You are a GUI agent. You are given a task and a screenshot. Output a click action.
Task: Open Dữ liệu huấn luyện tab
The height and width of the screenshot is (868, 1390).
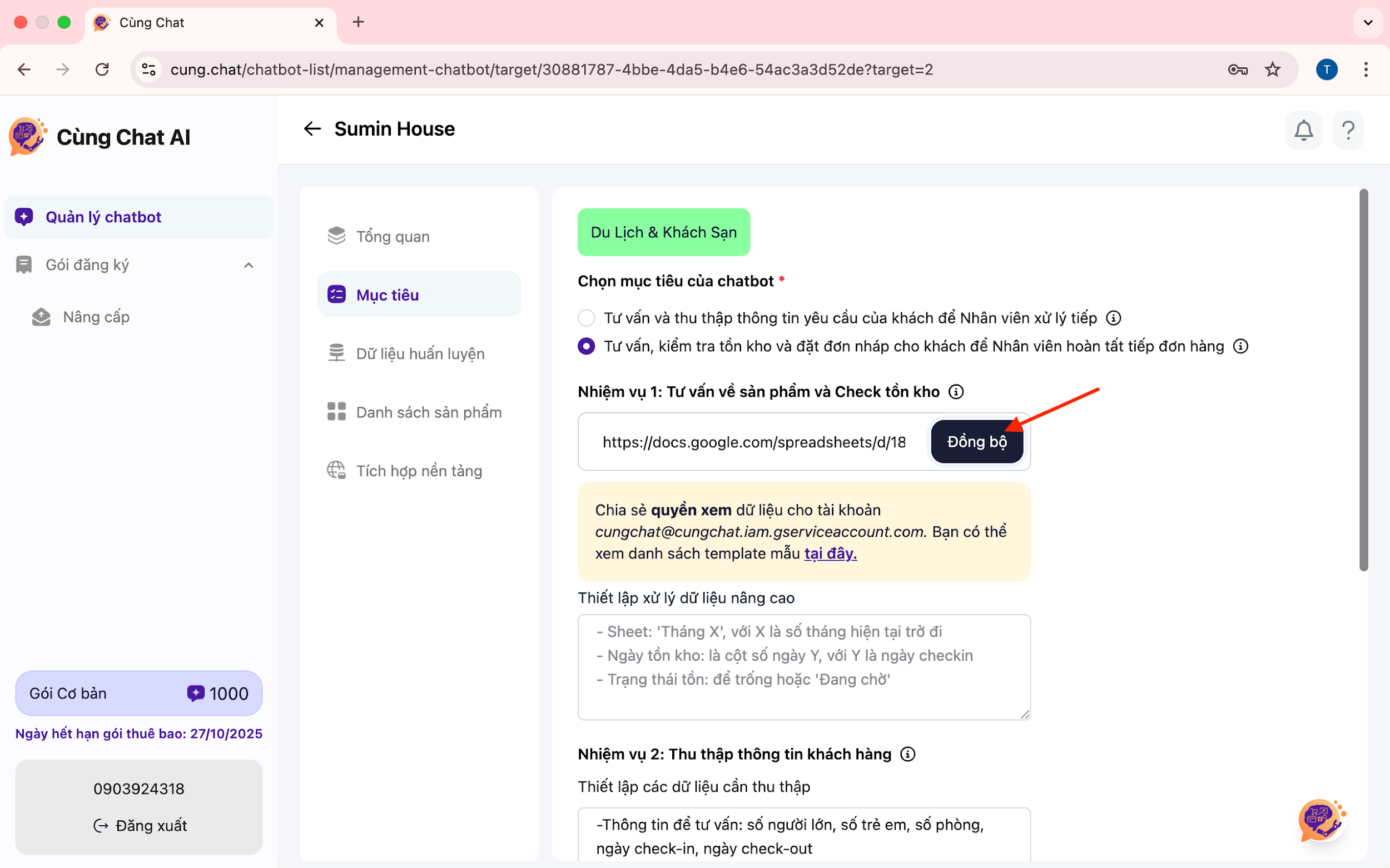click(420, 353)
